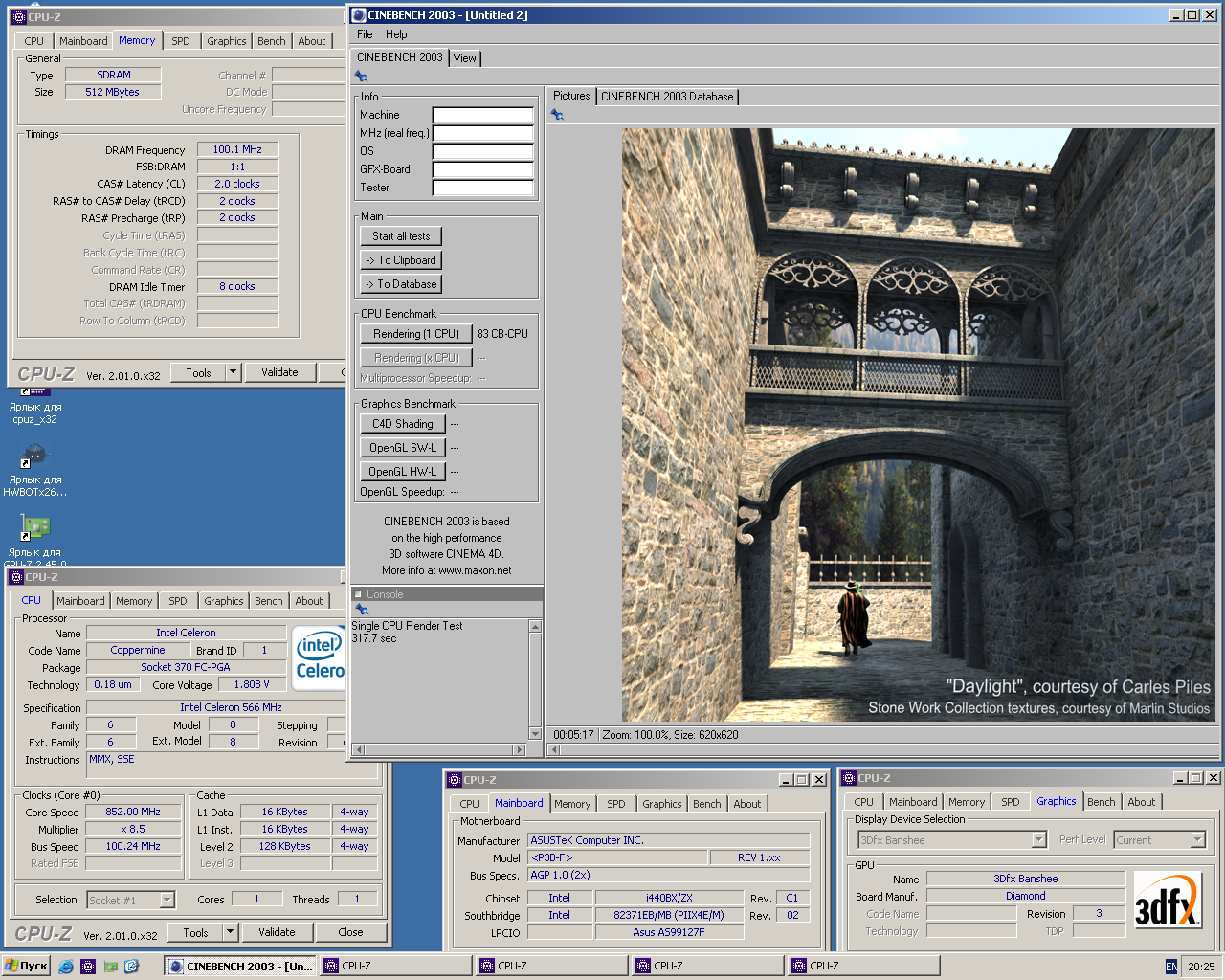Switch to the first CPU-Z taskbar button

pos(395,966)
